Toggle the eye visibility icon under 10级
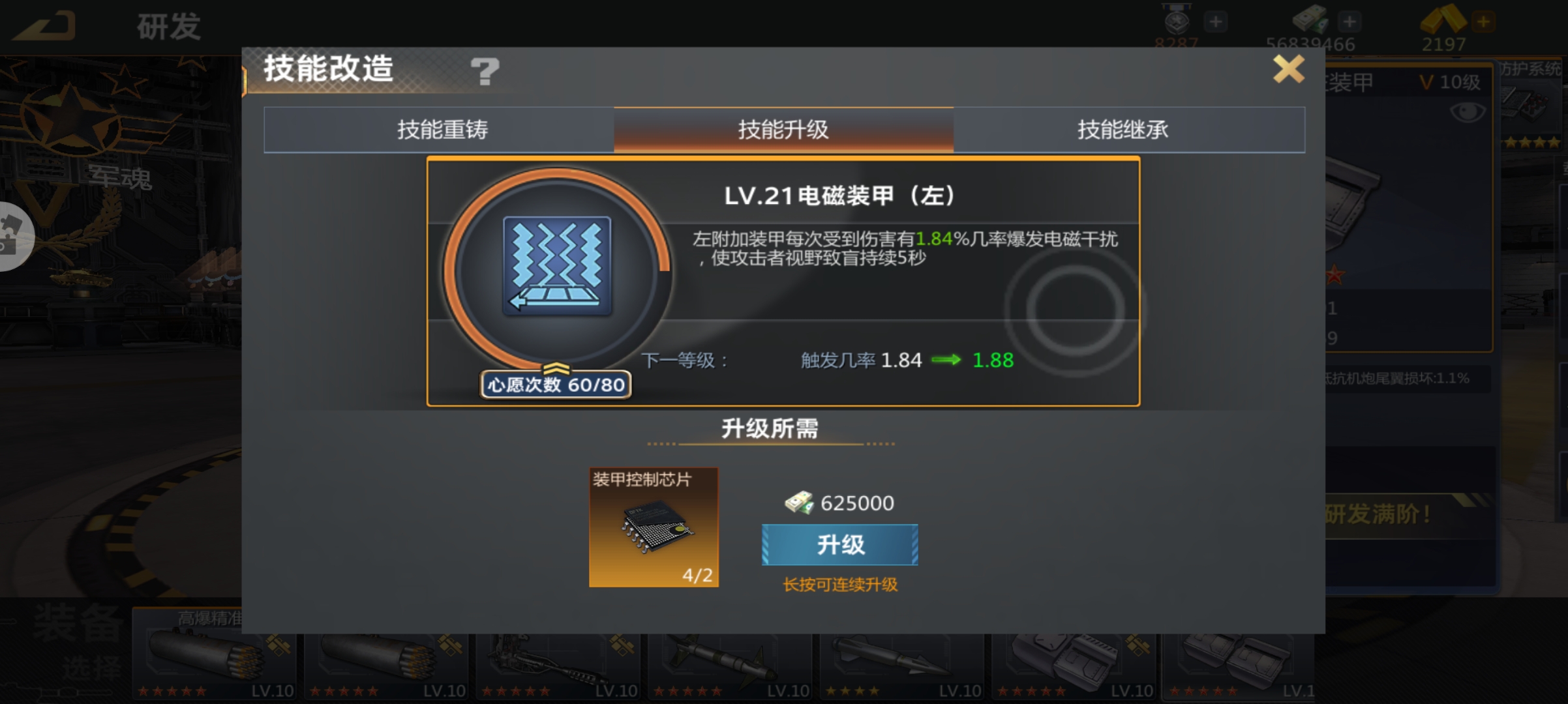This screenshot has height=704, width=1568. coord(1467,112)
